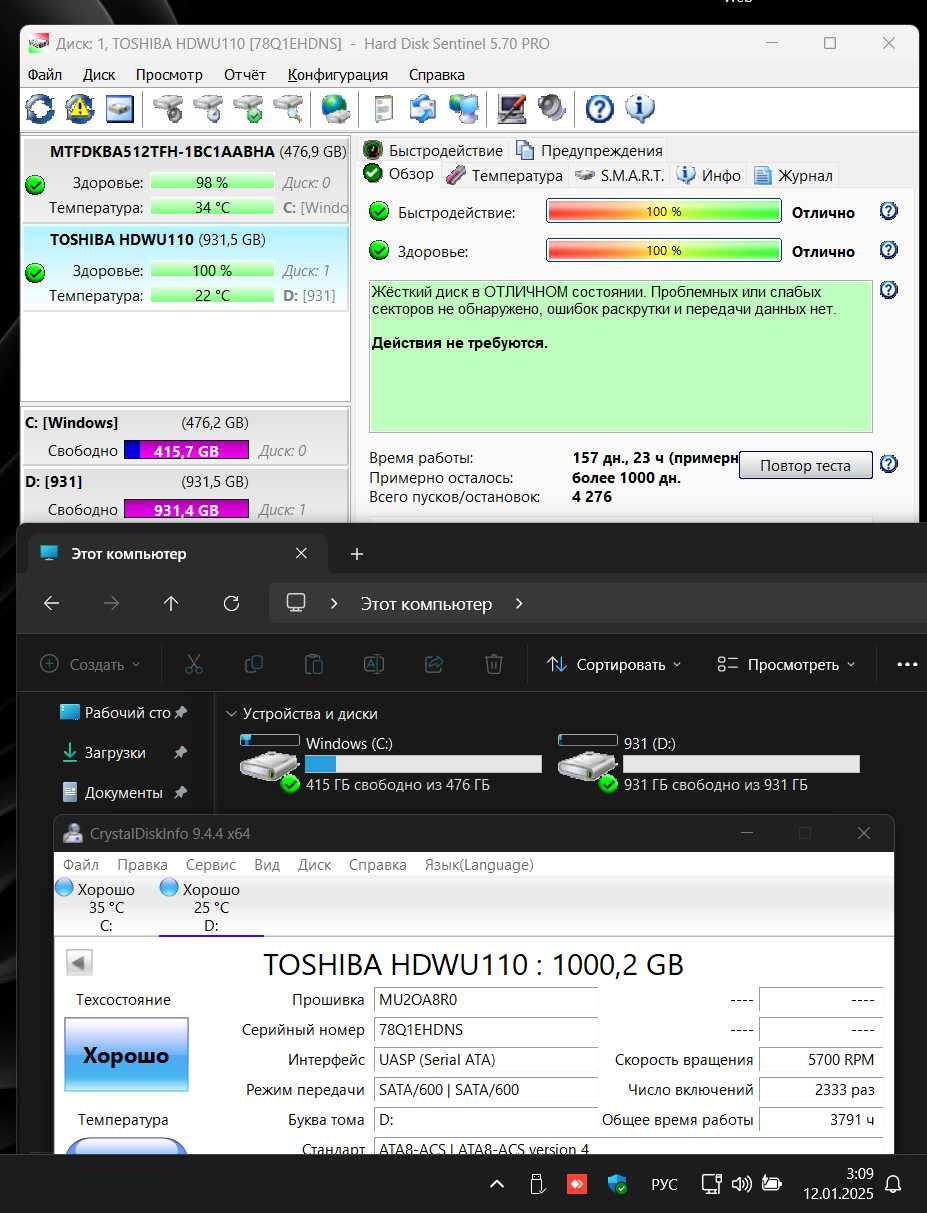This screenshot has height=1213, width=927.
Task: Click the Delete trash icon in Explorer
Action: coord(493,664)
